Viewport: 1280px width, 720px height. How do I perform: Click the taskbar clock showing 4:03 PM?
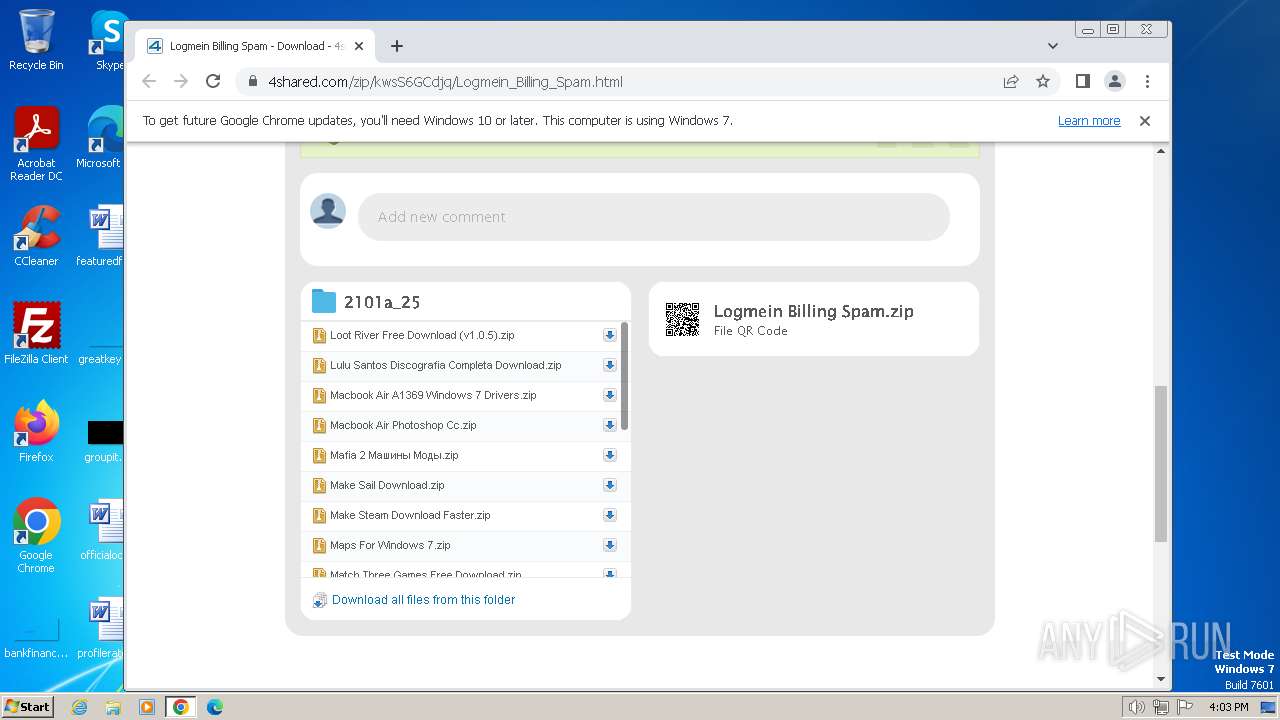pos(1228,707)
